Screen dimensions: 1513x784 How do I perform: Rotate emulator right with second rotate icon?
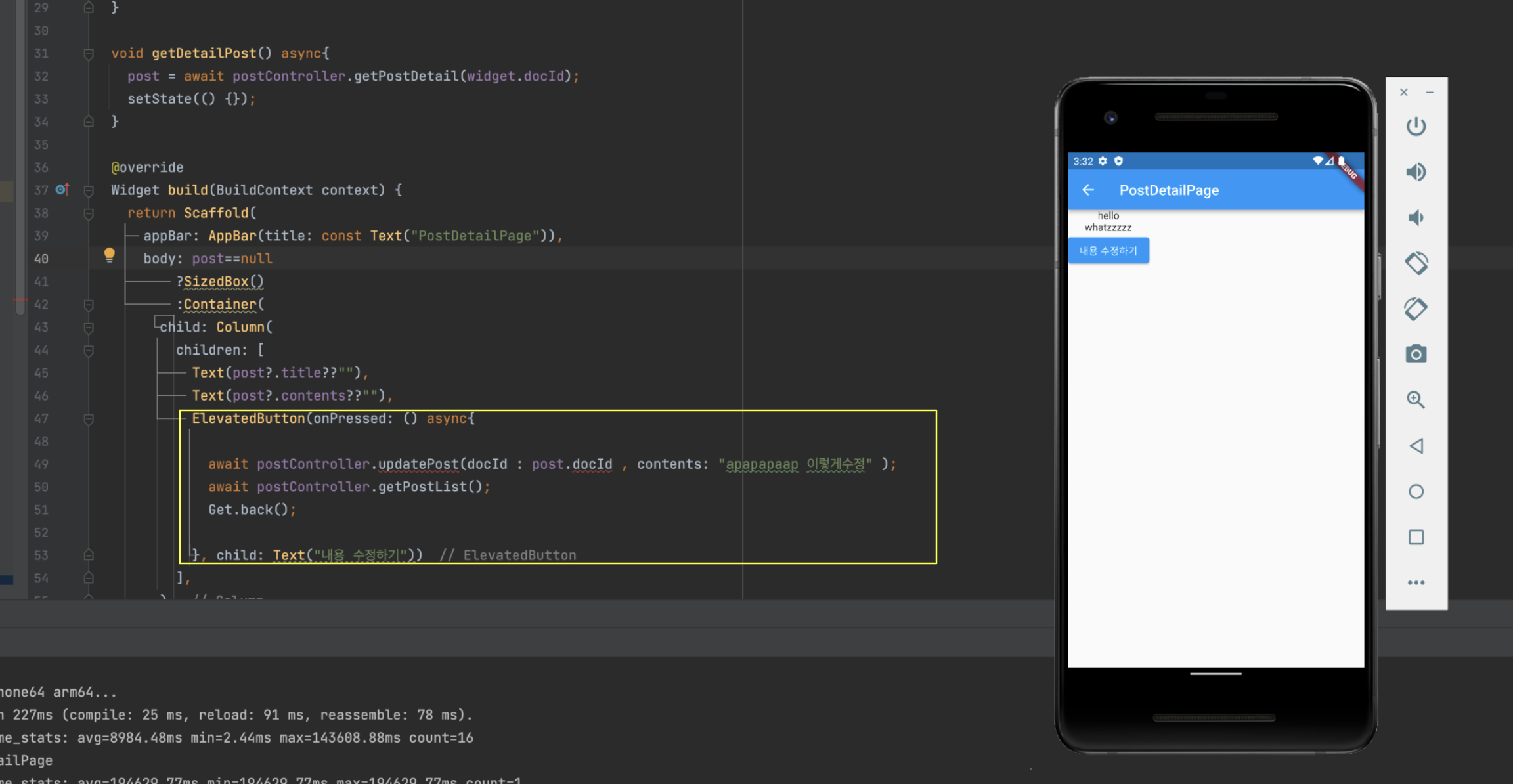click(1416, 309)
